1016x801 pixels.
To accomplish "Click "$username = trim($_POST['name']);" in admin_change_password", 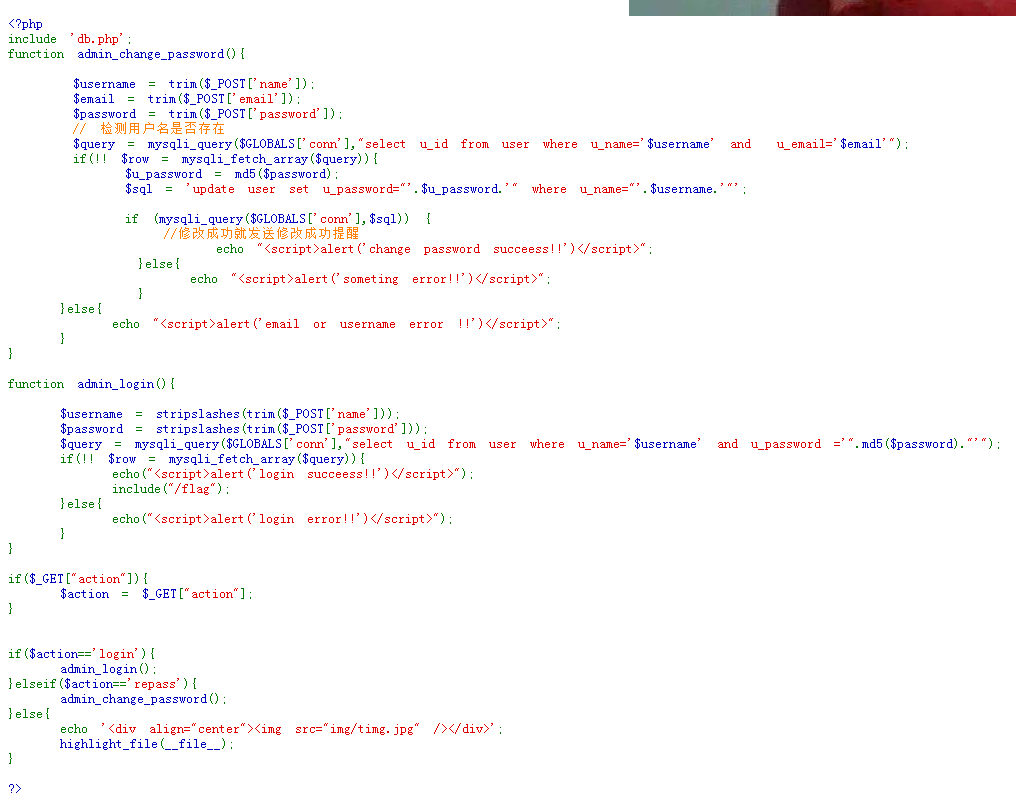I will pos(194,84).
